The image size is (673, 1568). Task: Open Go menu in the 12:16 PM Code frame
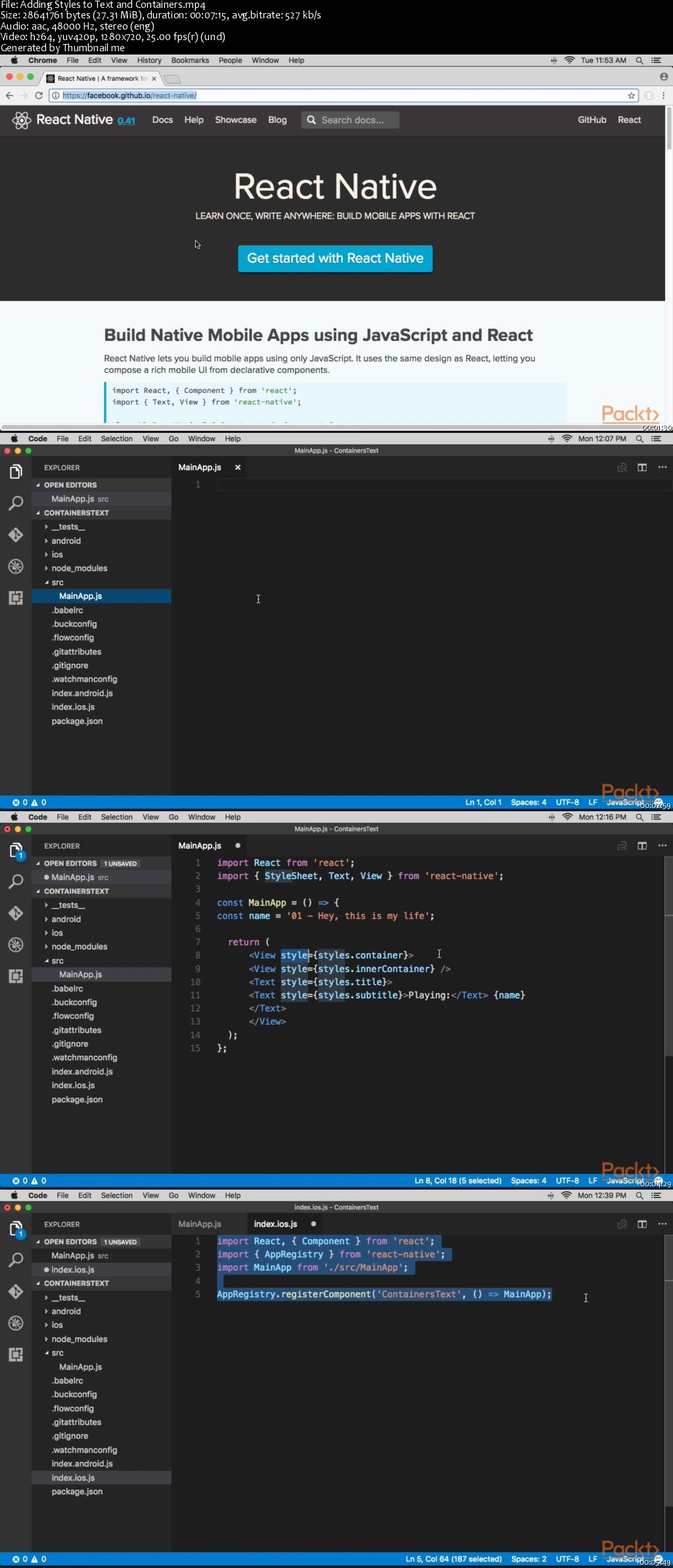[x=174, y=817]
